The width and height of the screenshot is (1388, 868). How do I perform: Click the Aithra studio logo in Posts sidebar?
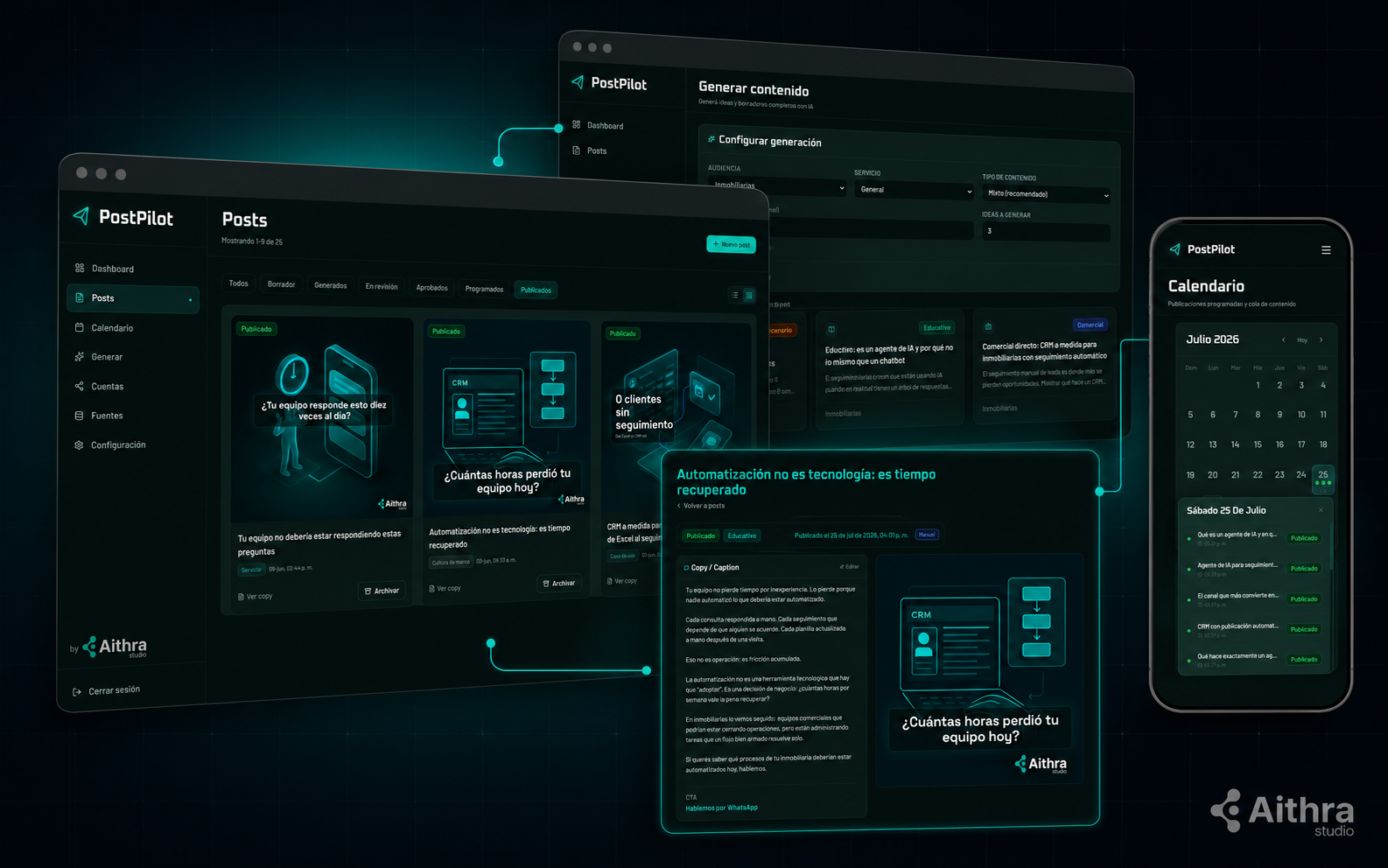click(x=115, y=647)
